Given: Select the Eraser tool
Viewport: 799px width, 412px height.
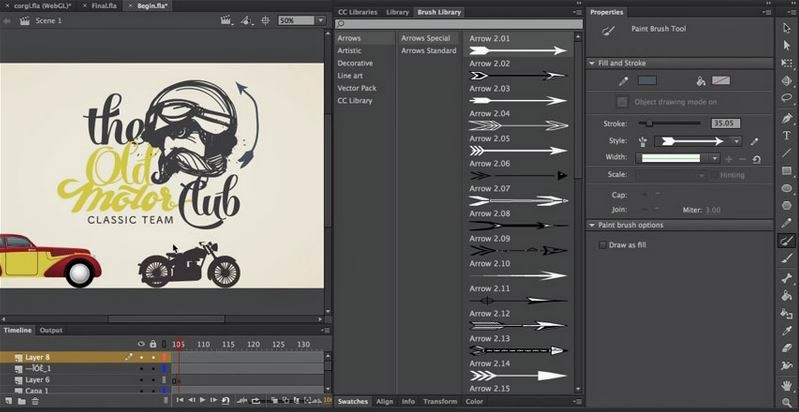Looking at the screenshot, I should 787,348.
